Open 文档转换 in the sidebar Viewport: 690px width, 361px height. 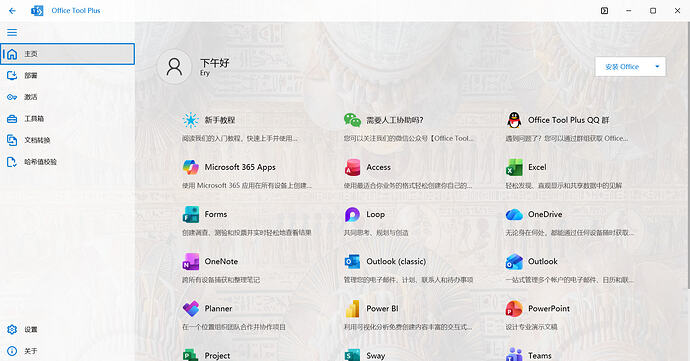(67, 140)
